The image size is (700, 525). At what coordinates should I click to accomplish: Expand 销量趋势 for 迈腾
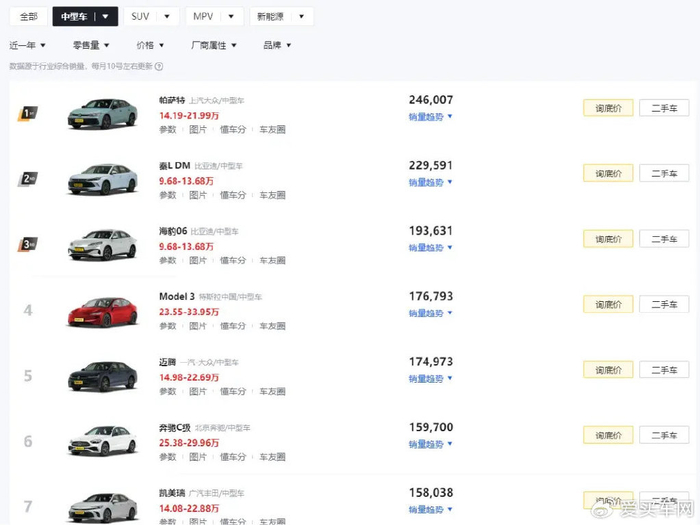click(431, 379)
